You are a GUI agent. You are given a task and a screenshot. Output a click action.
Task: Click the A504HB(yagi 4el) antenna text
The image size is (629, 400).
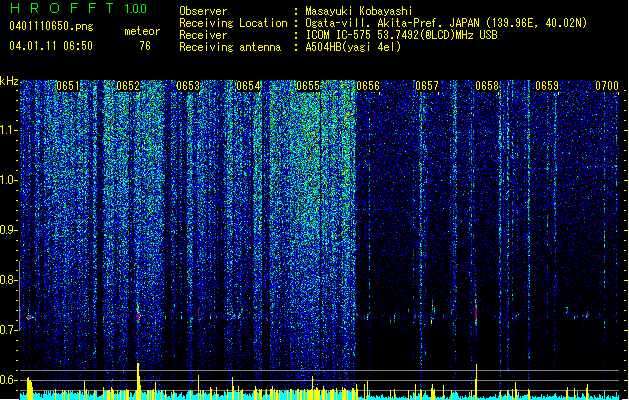pos(353,47)
